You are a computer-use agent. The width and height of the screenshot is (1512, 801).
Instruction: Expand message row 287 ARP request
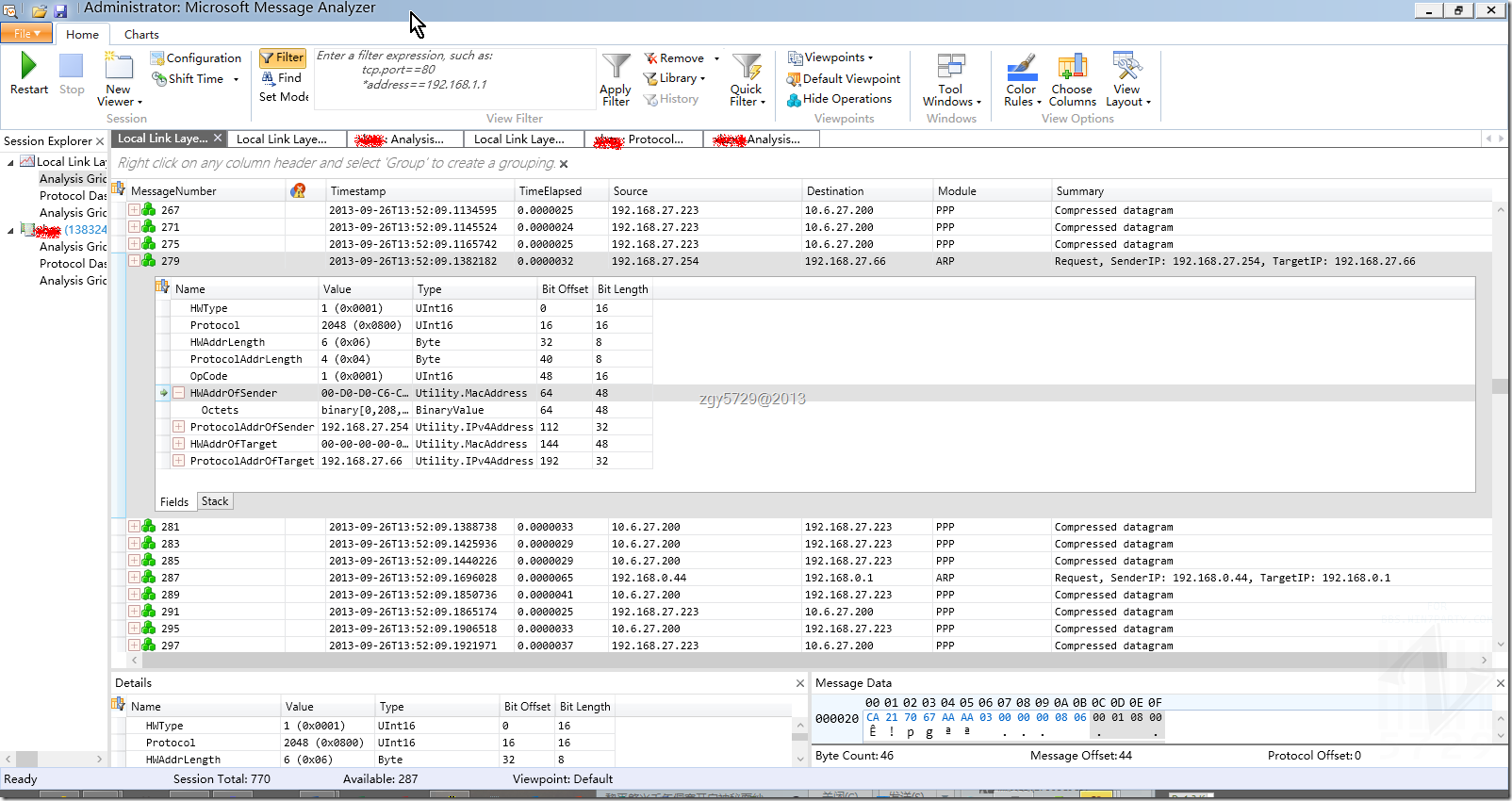click(134, 578)
